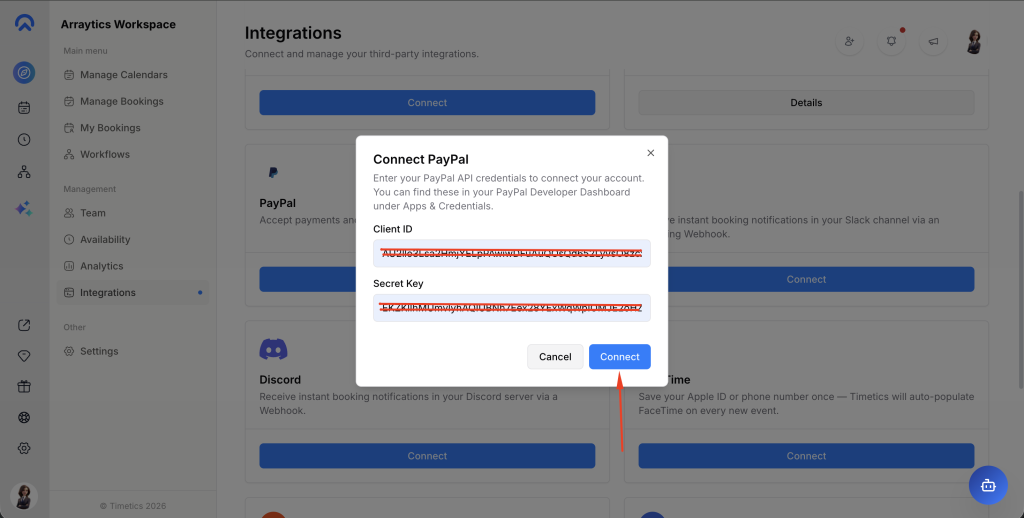Go to Manage Calendars
This screenshot has width=1024, height=518.
123,75
